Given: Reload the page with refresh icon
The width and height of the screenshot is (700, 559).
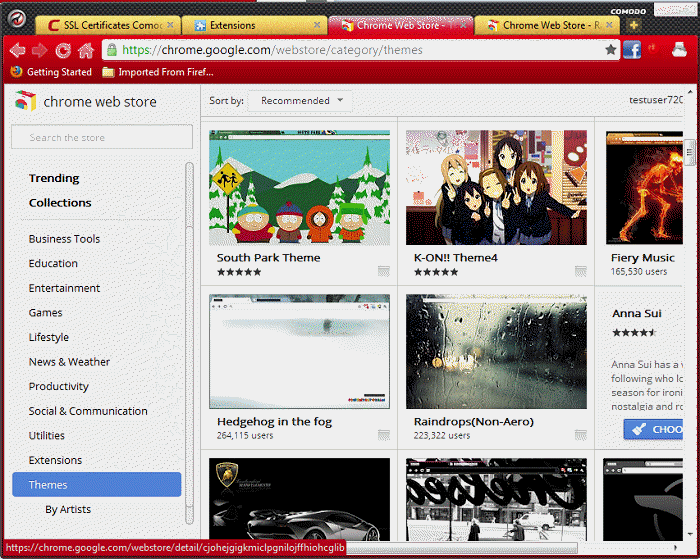Looking at the screenshot, I should pos(63,50).
